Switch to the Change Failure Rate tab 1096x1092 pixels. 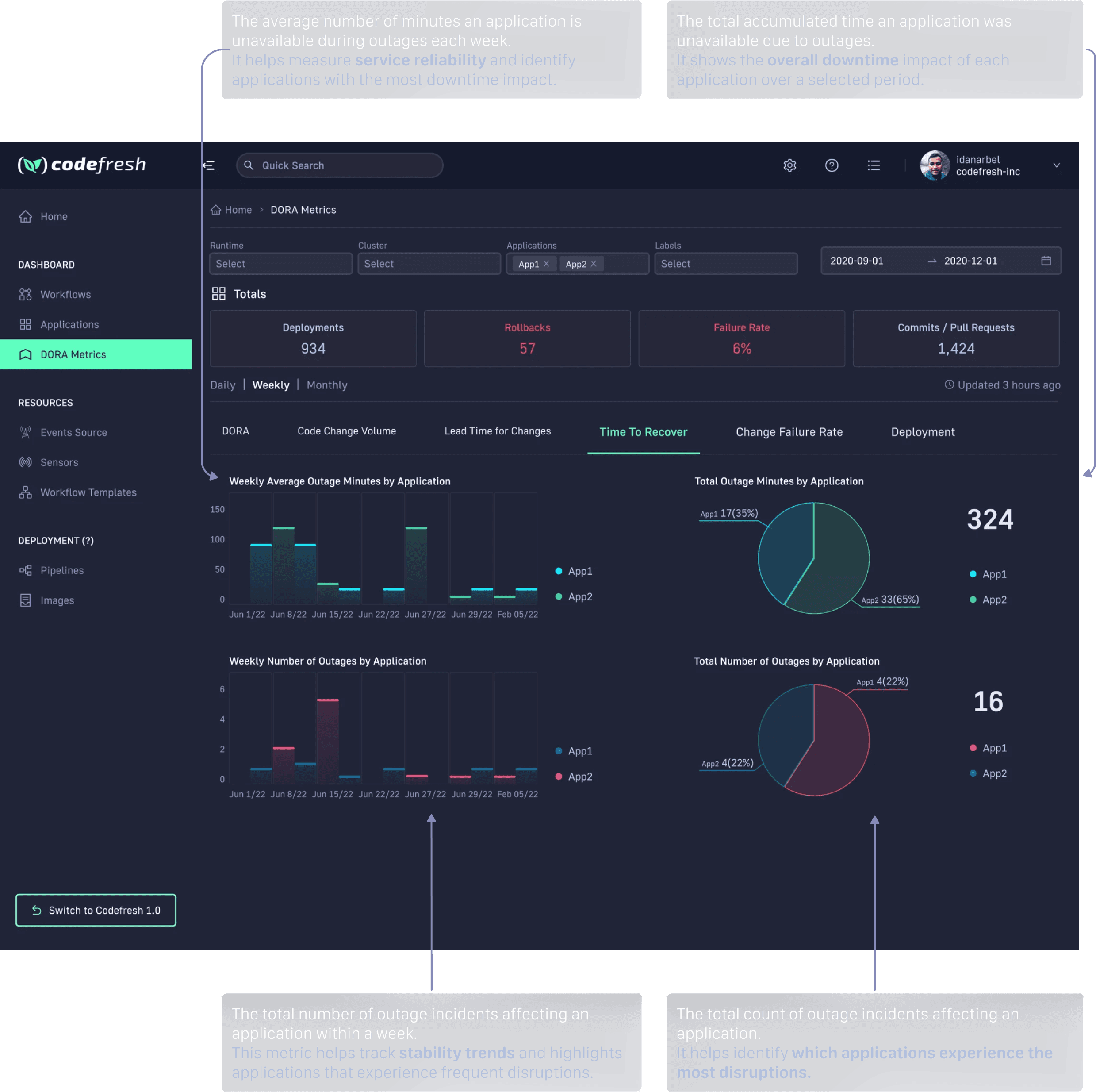[789, 432]
